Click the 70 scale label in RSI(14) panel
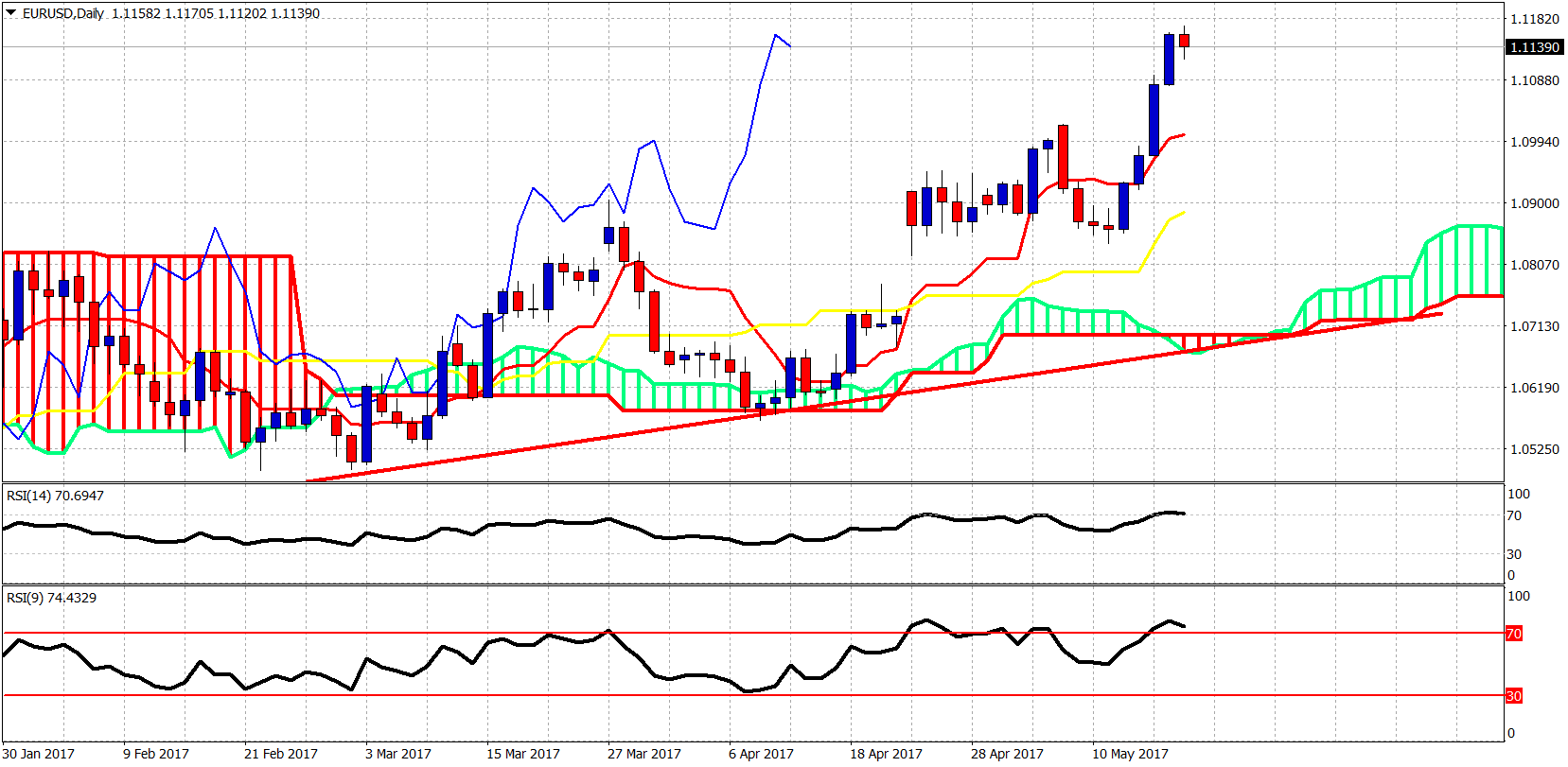The width and height of the screenshot is (1568, 767). 1514,516
